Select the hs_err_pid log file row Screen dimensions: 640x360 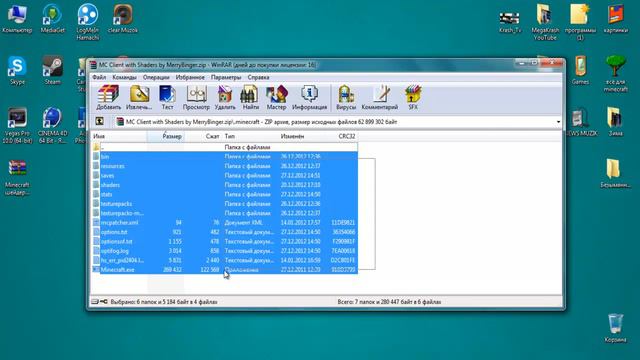point(225,260)
